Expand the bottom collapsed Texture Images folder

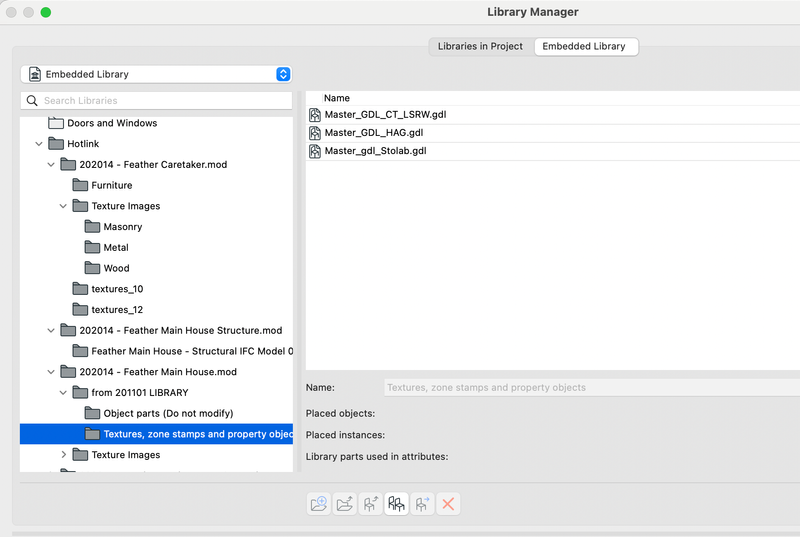(x=63, y=454)
